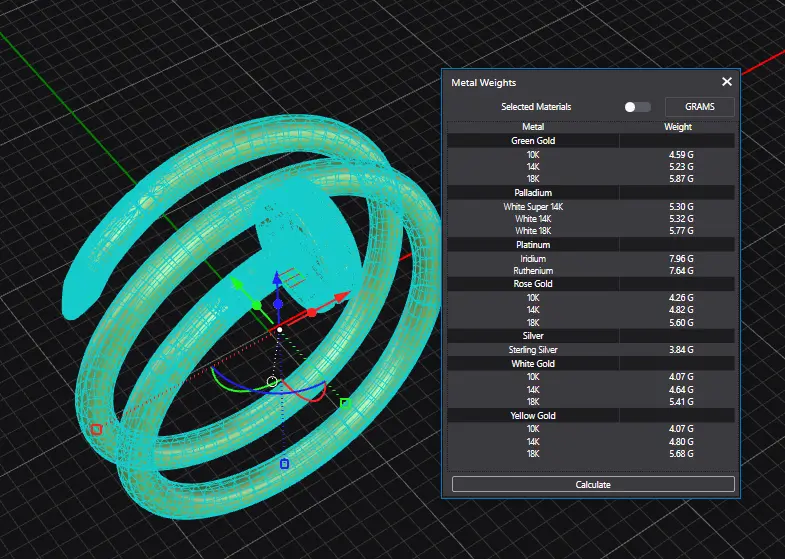Select the Palladium category row

click(591, 193)
